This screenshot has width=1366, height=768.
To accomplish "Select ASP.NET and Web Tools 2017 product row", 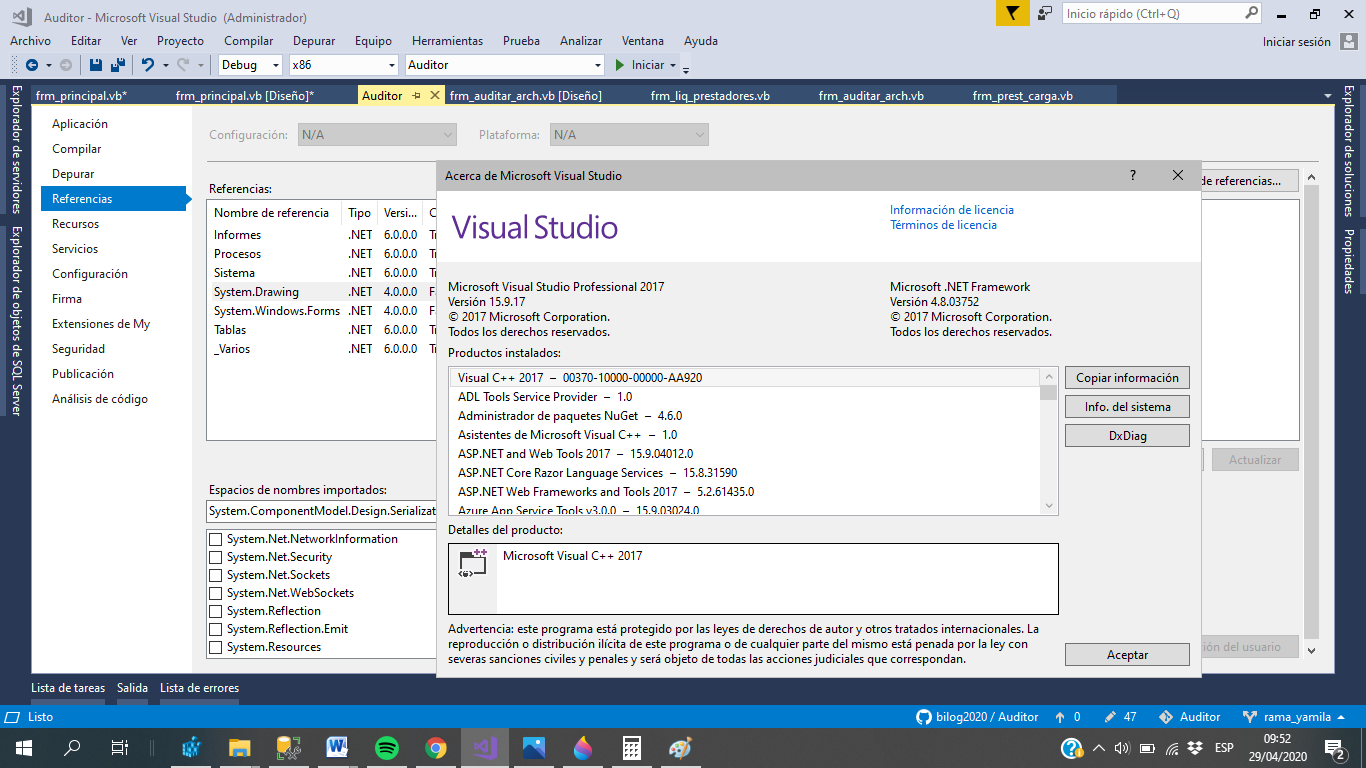I will [745, 454].
